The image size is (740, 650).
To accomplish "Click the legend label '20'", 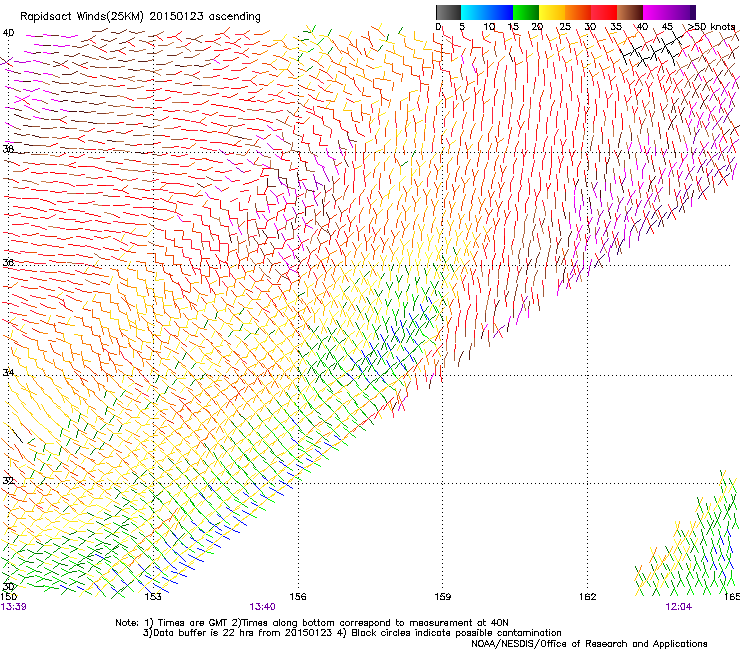I will click(x=538, y=27).
